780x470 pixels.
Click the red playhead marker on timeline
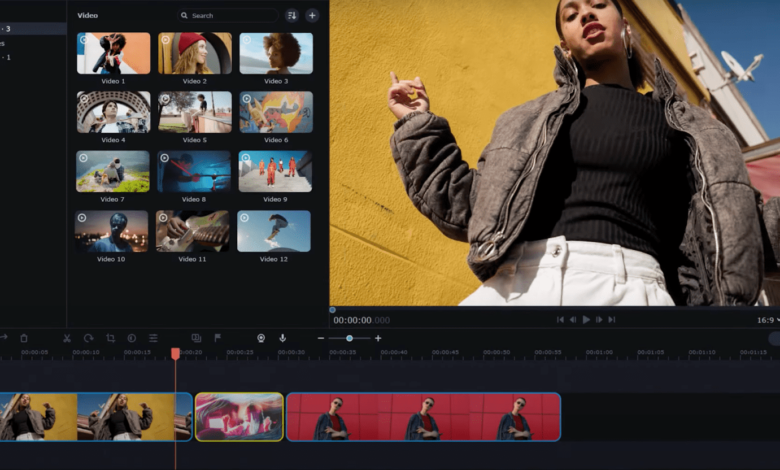coord(175,354)
